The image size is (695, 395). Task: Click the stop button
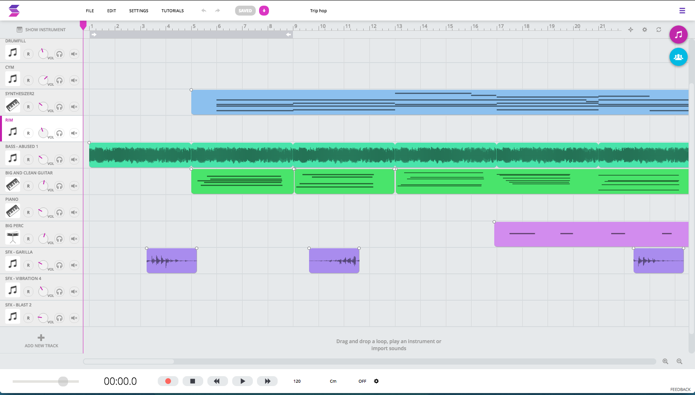(192, 381)
